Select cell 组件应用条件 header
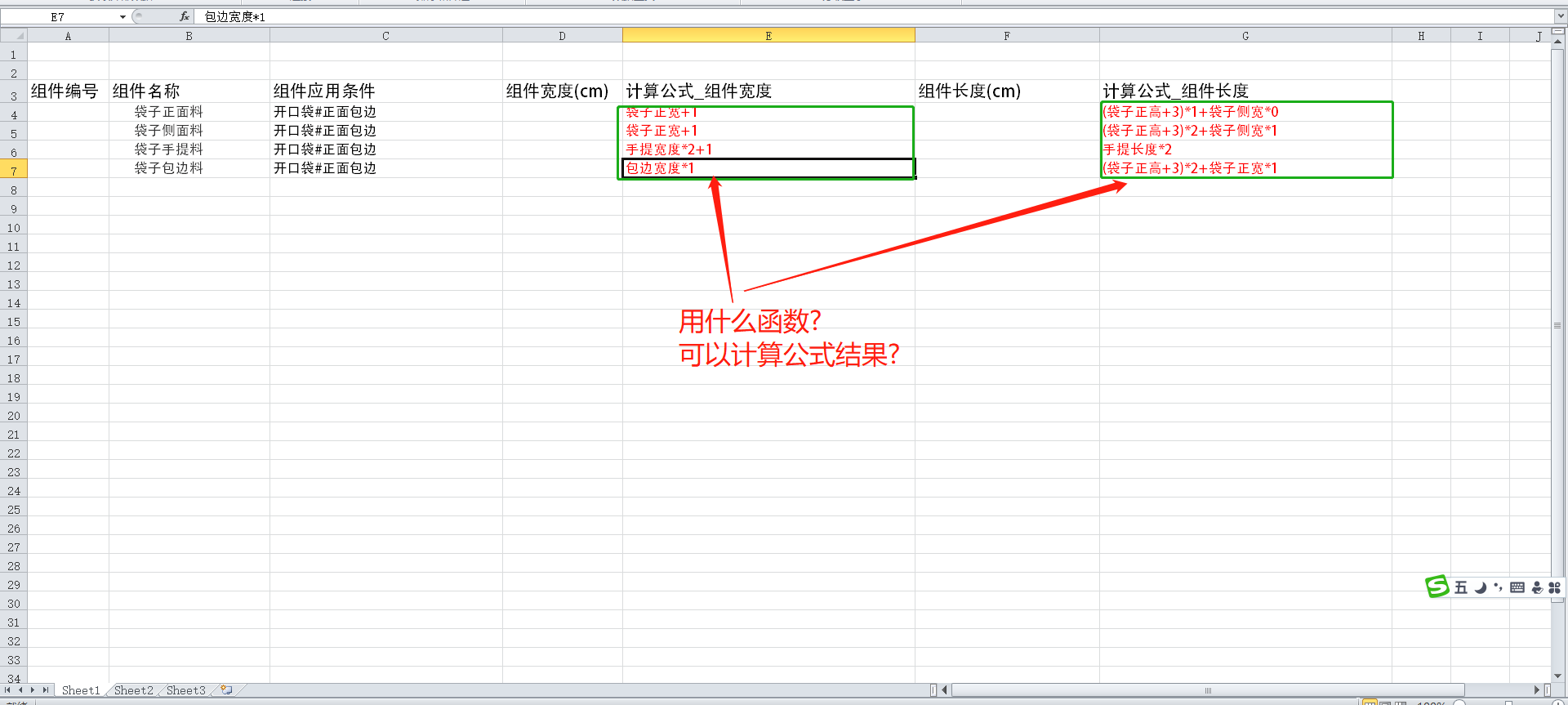 [x=385, y=91]
